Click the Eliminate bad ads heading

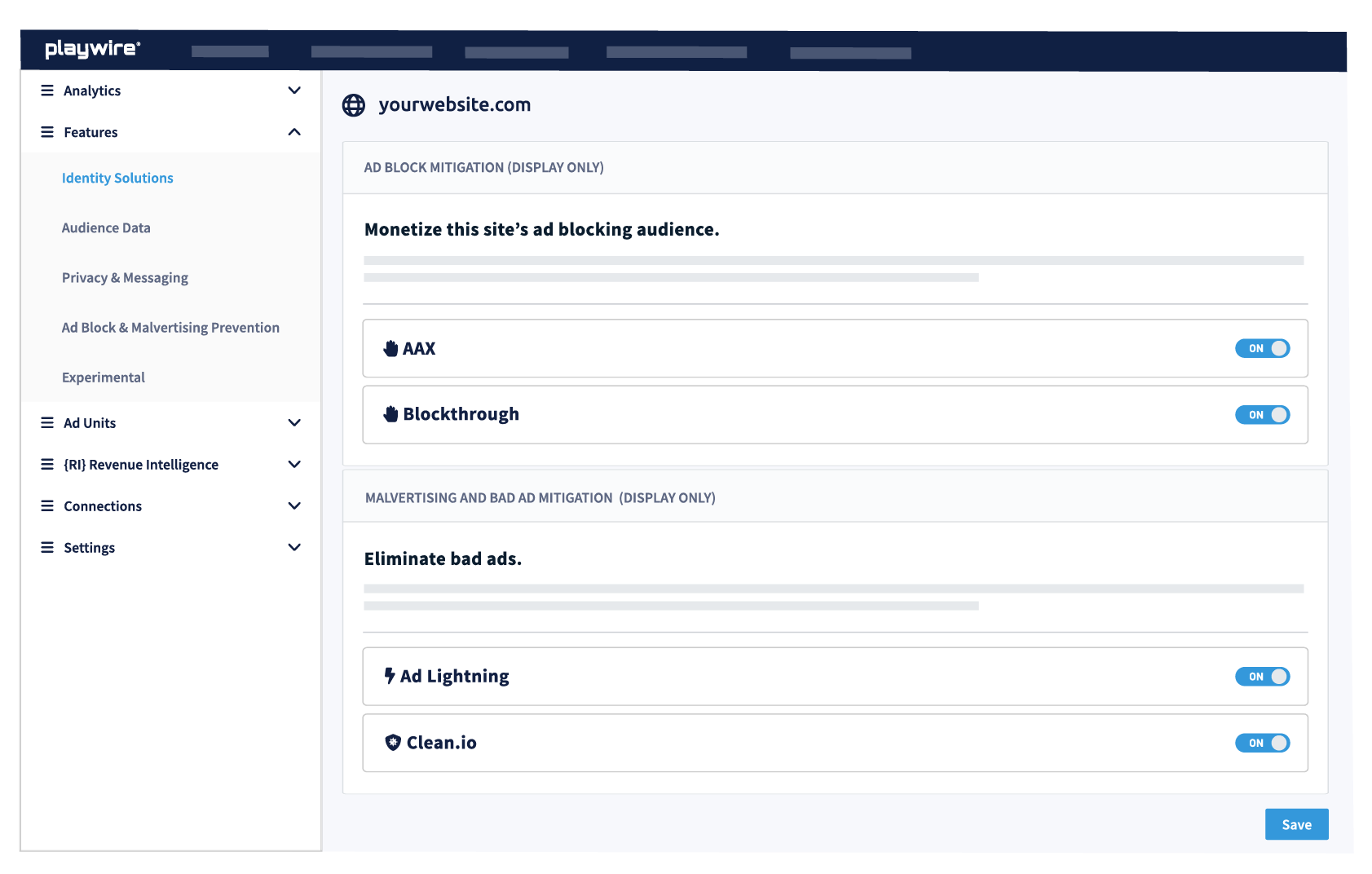click(x=443, y=558)
